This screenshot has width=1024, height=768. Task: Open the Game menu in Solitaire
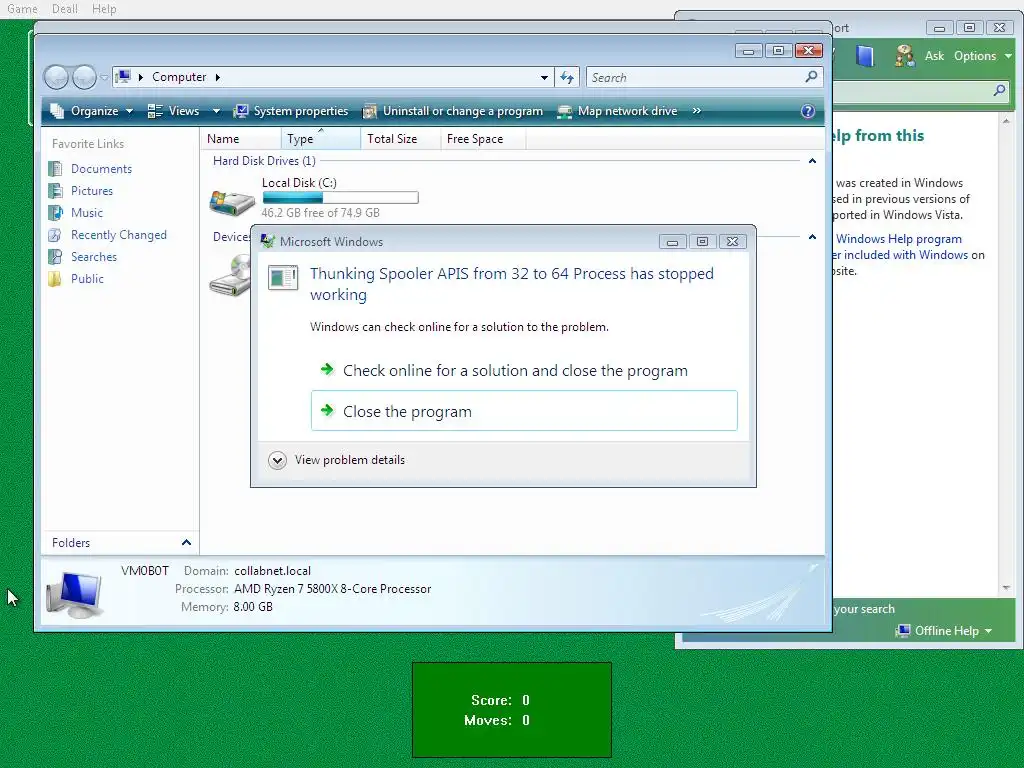[x=22, y=9]
